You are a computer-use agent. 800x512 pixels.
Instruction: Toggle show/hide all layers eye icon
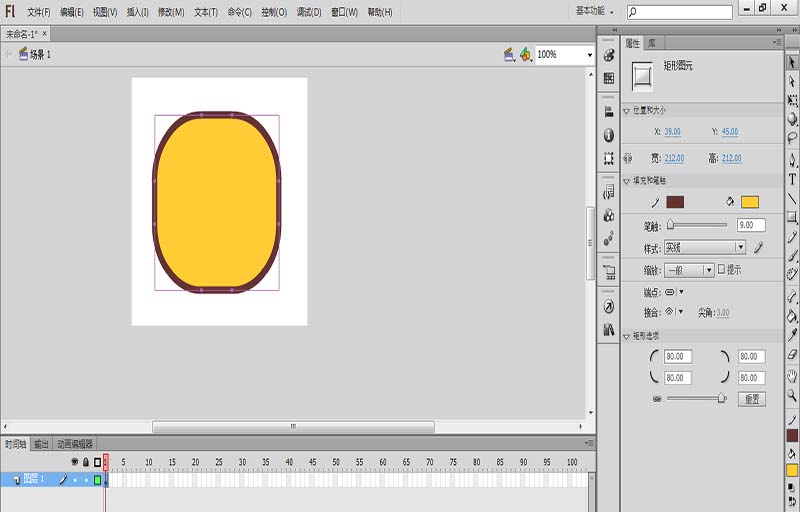pos(74,462)
